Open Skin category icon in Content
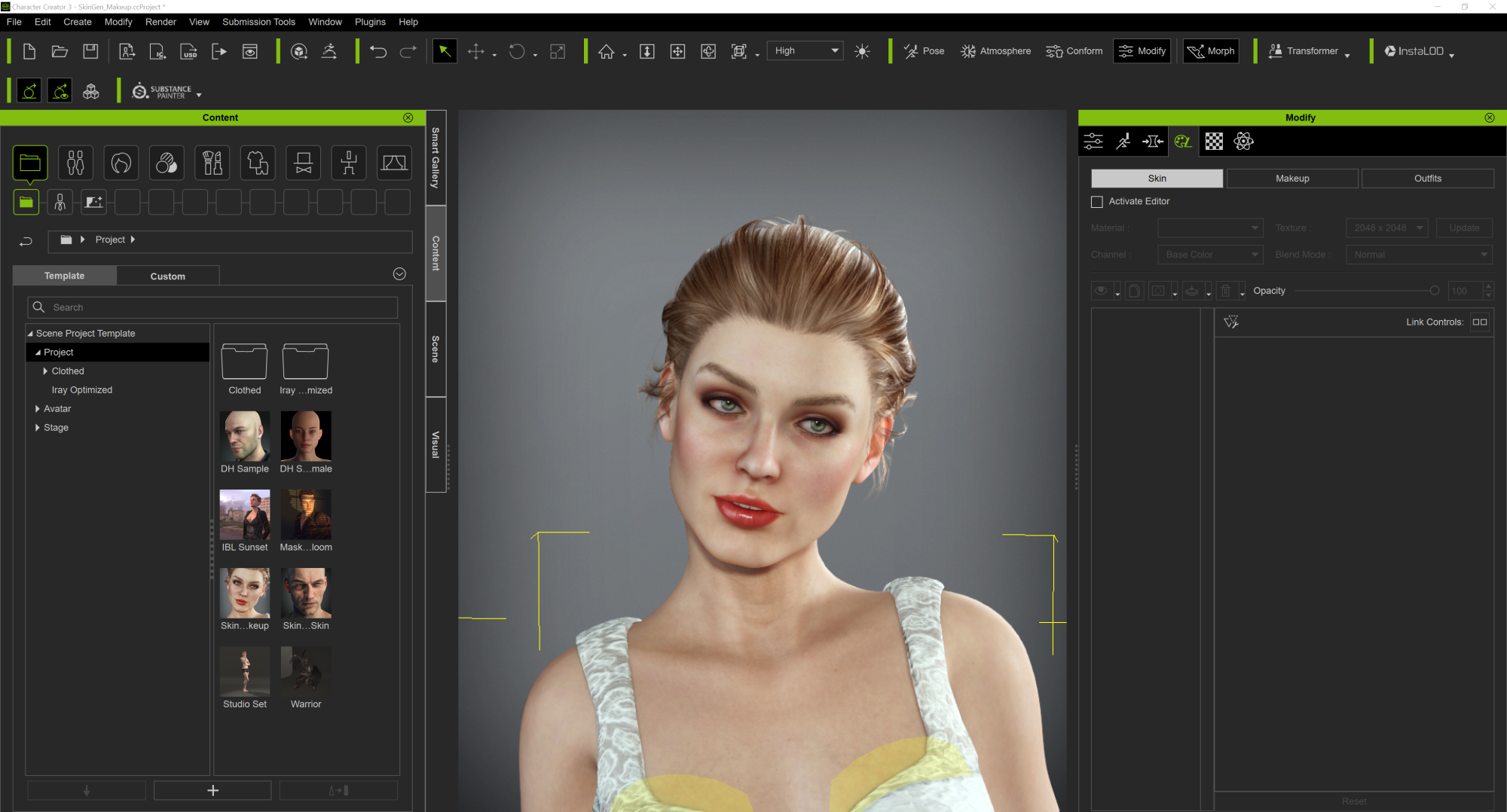 pyautogui.click(x=167, y=163)
